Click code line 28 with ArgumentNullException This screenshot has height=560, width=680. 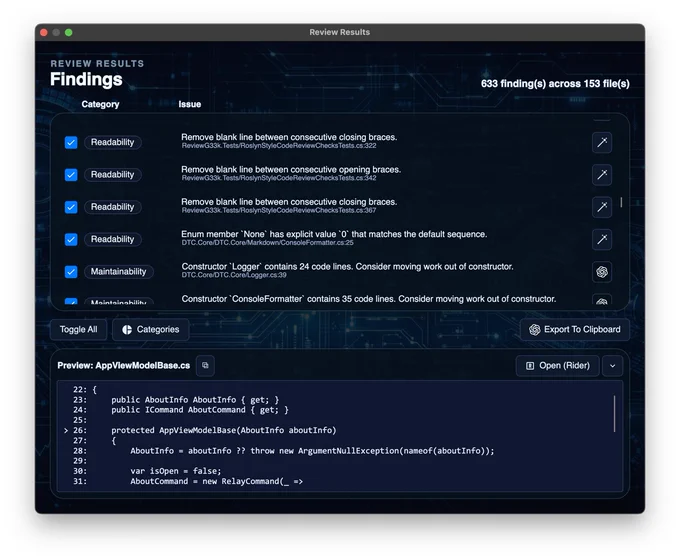click(312, 451)
